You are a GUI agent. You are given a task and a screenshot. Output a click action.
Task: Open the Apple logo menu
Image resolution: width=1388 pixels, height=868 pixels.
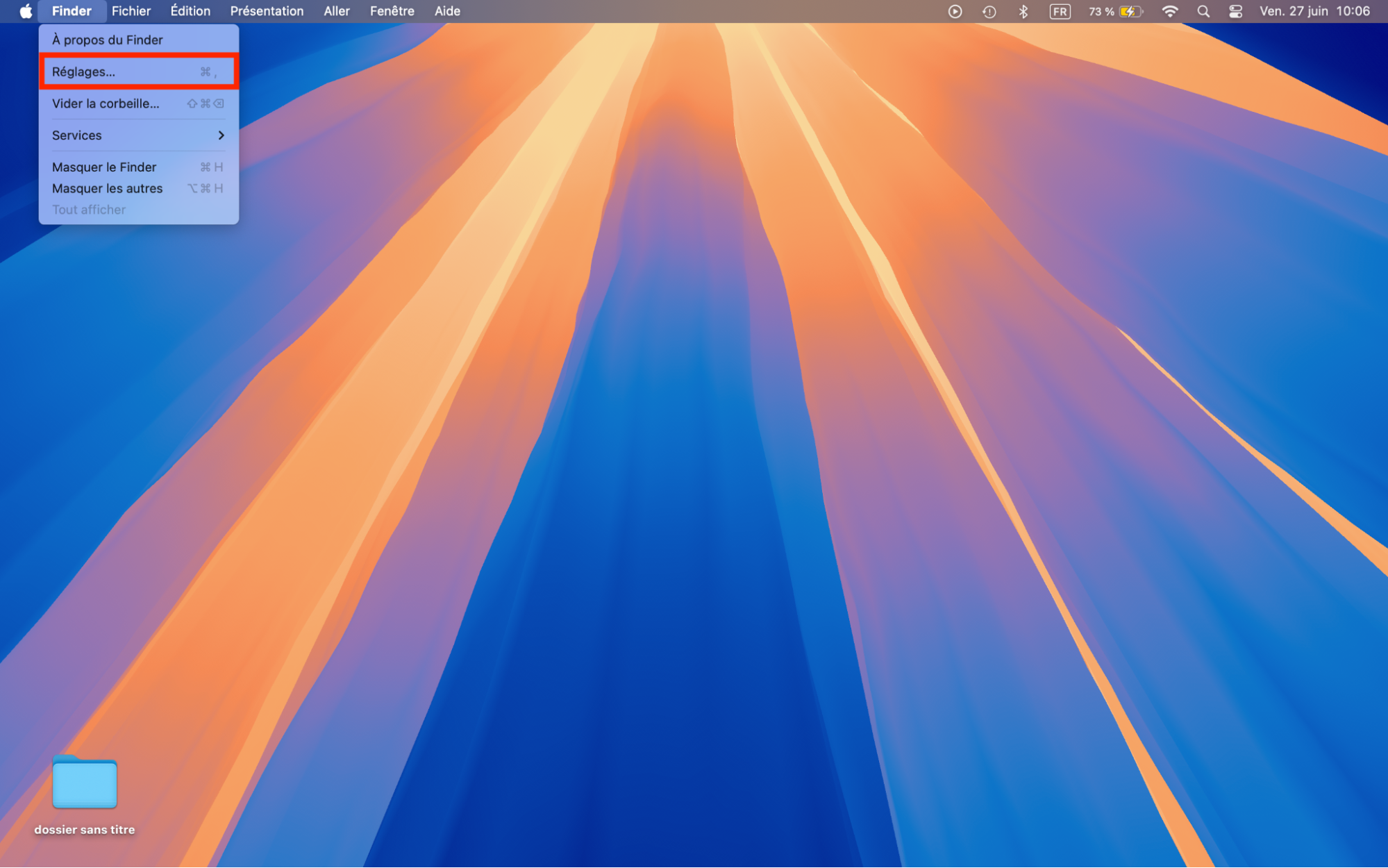point(26,11)
